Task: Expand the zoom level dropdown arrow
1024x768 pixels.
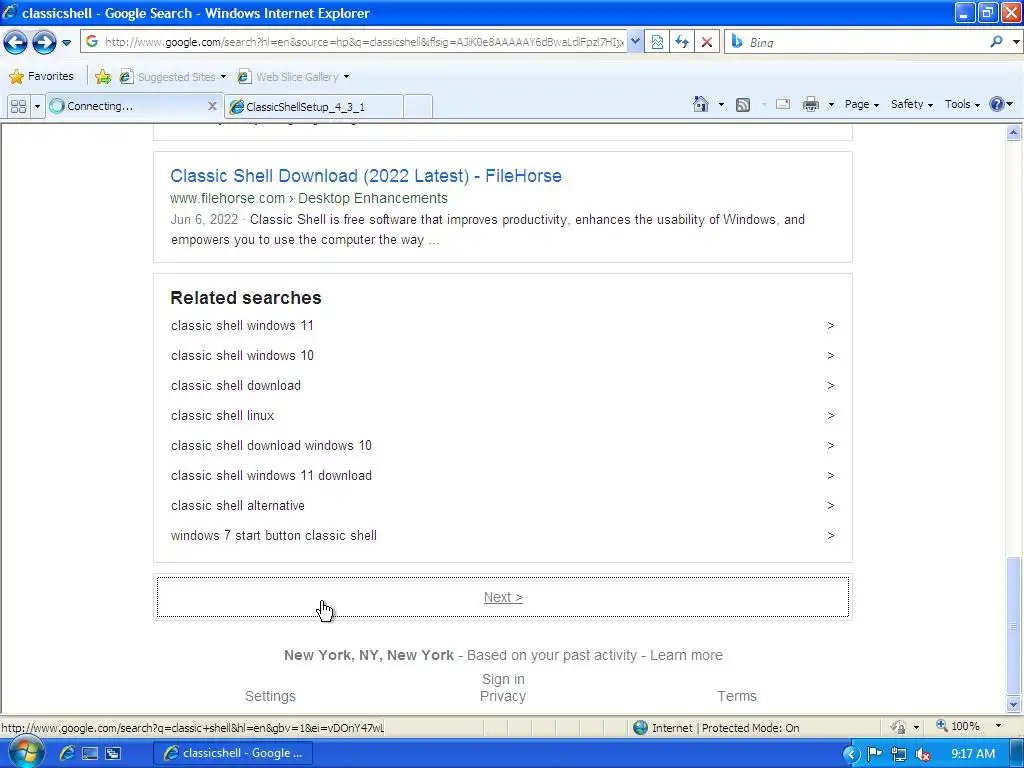Action: pyautogui.click(x=998, y=726)
